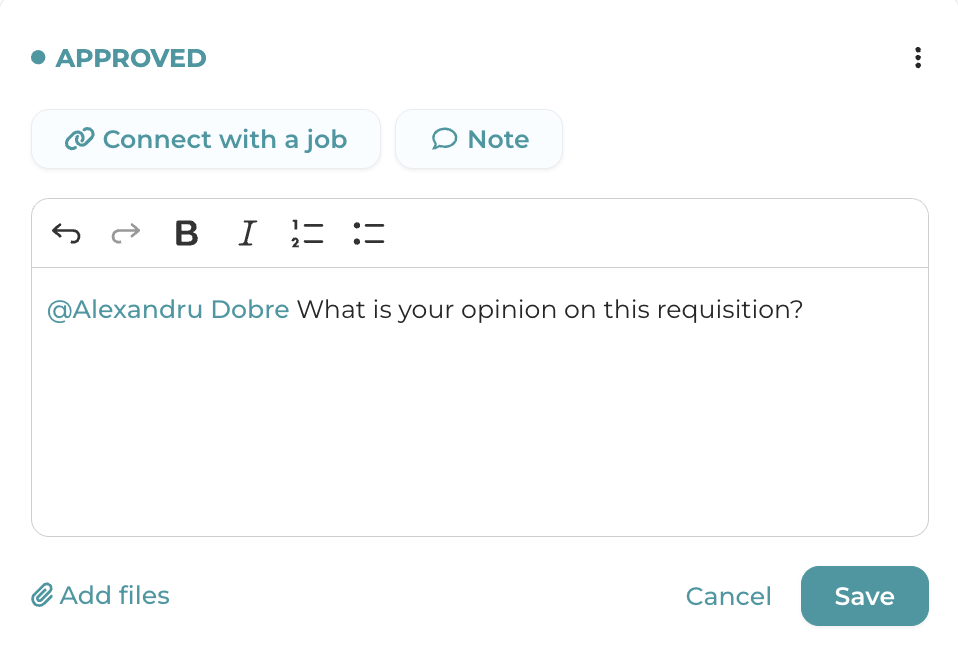The height and width of the screenshot is (648, 958).
Task: Click the speech bubble icon beside Note
Action: pos(444,139)
